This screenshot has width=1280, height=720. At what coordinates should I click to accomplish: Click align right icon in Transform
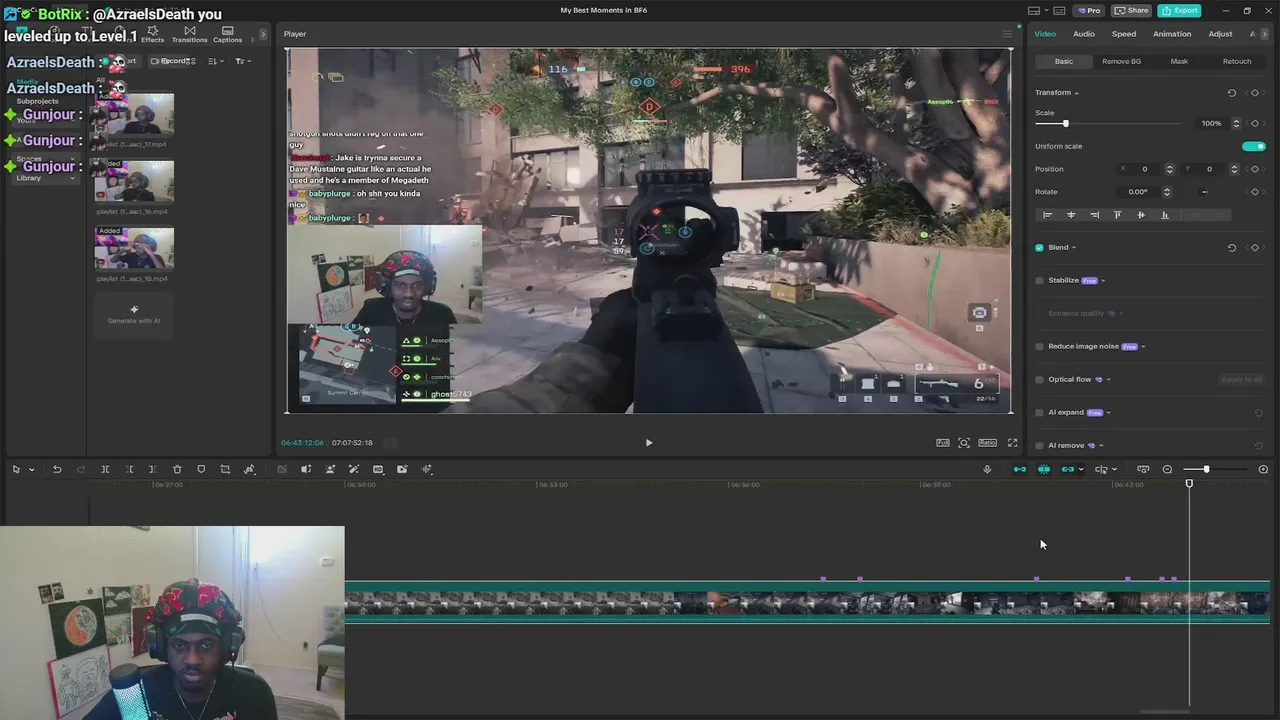tap(1094, 215)
